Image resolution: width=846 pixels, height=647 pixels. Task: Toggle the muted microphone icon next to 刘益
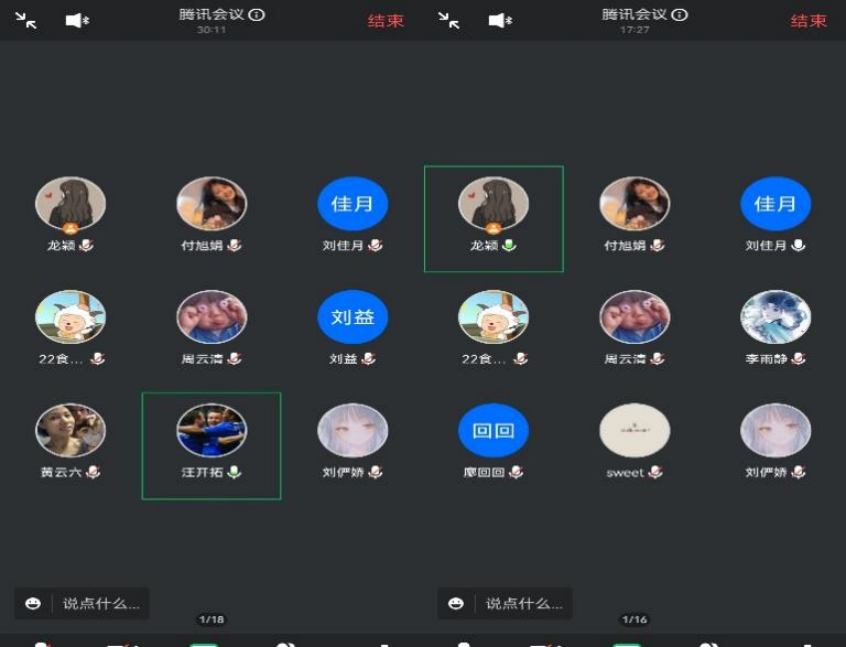[x=369, y=359]
